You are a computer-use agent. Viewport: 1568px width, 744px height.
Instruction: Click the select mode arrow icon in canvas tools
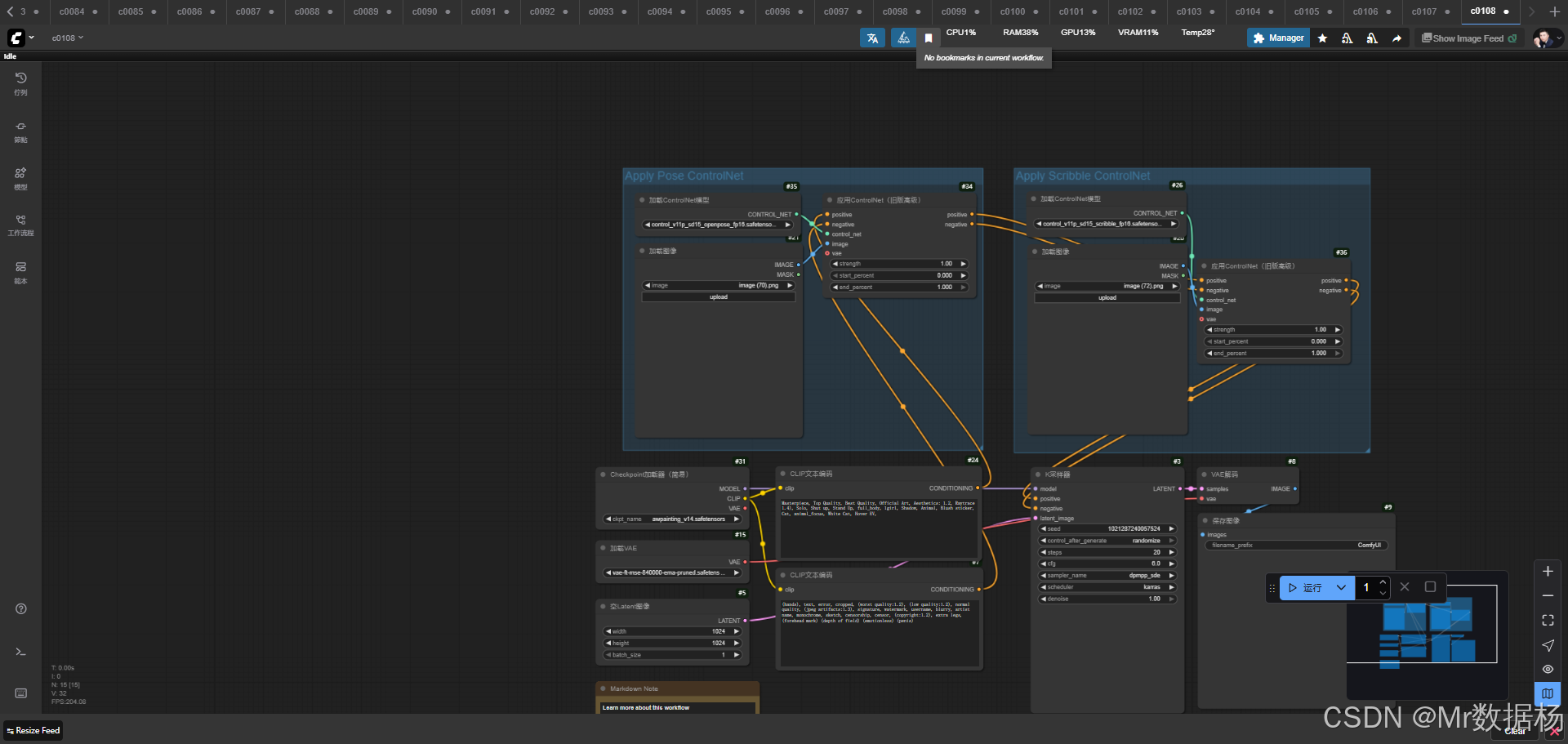pyautogui.click(x=1548, y=645)
